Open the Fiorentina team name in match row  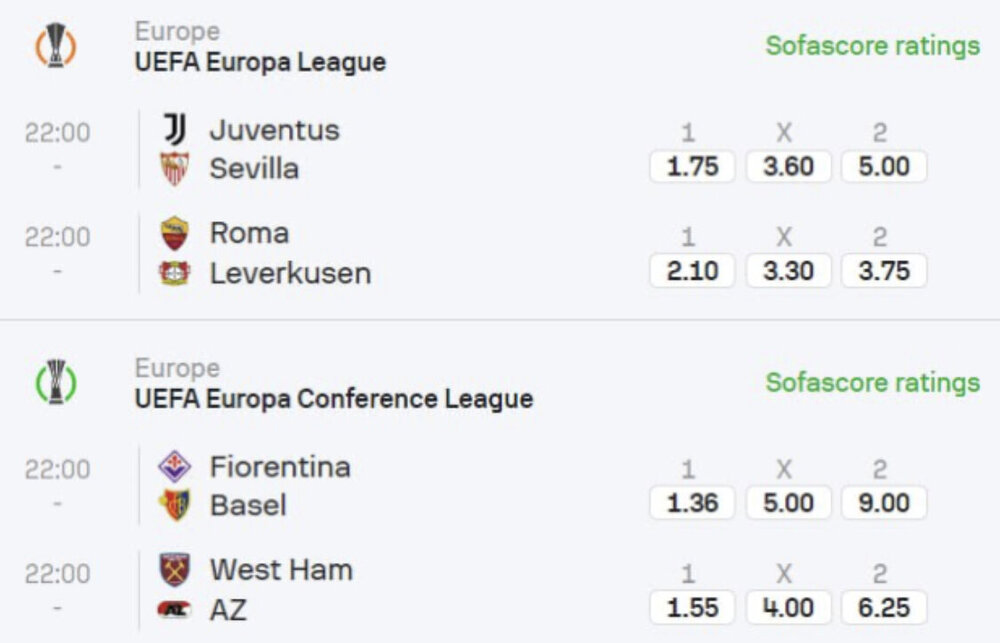point(280,466)
